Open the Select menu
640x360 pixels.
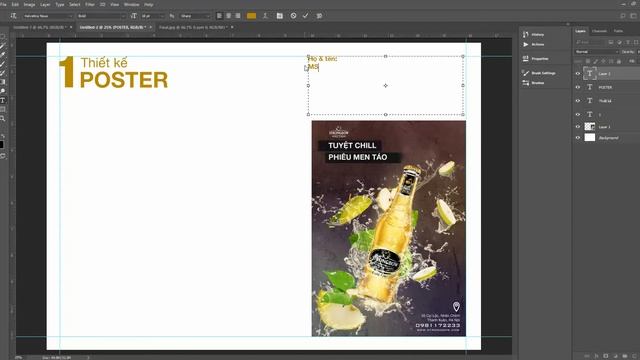click(x=74, y=4)
